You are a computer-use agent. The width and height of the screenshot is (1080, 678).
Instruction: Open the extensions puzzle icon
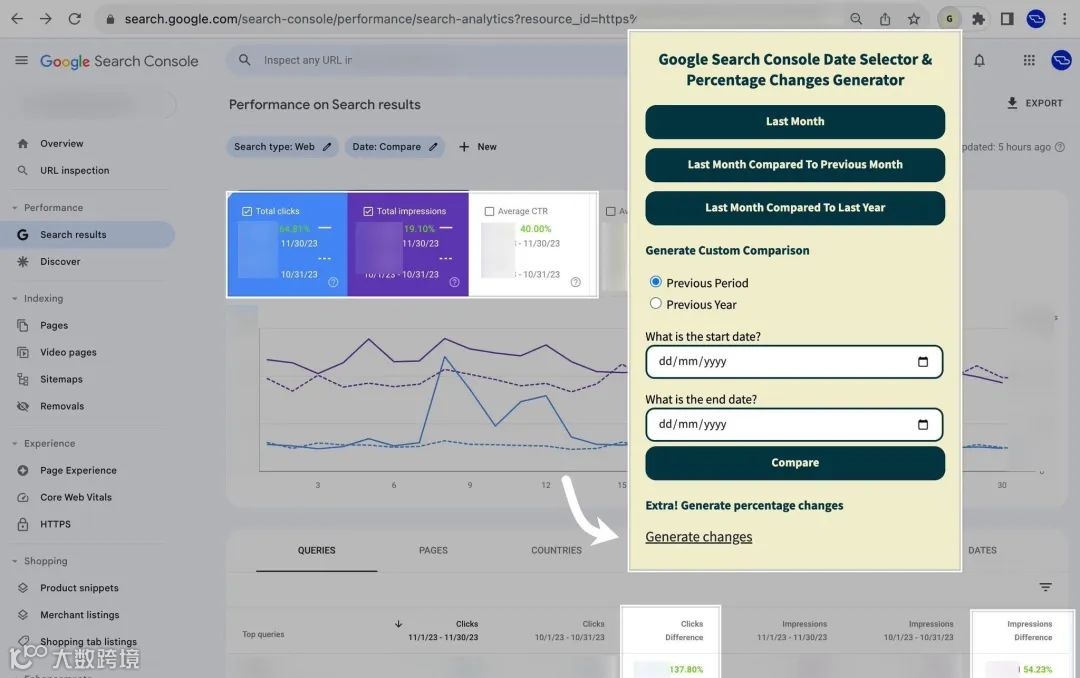tap(978, 19)
